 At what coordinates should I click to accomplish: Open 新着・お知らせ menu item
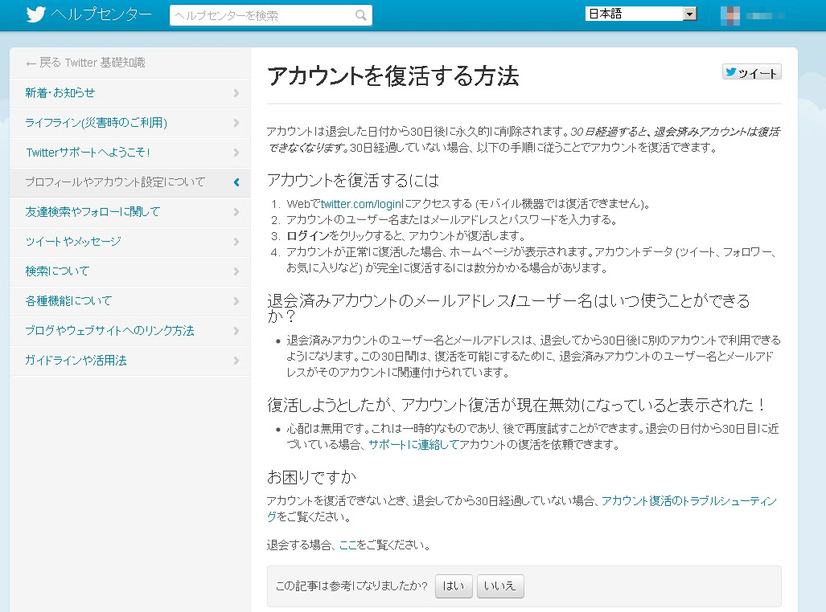[130, 93]
